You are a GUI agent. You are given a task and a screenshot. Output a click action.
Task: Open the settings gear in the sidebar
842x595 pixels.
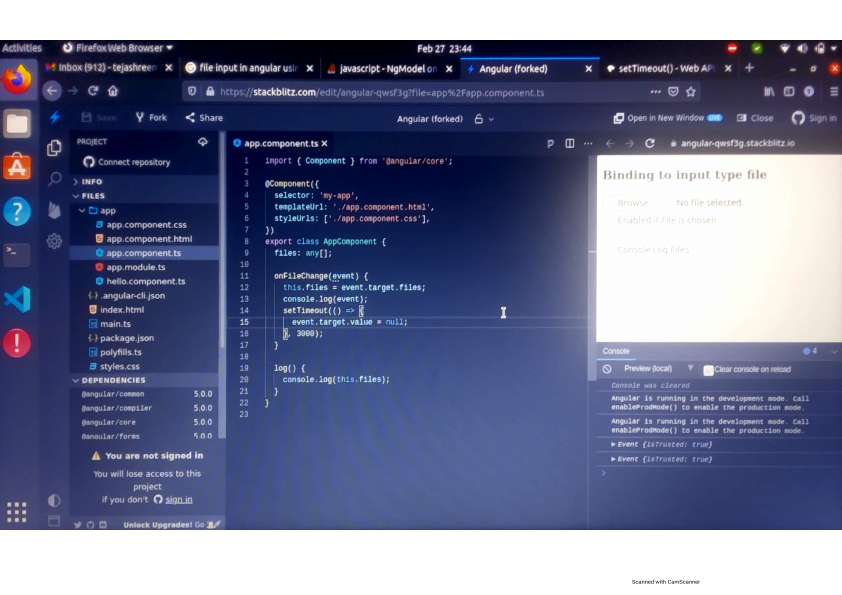54,241
